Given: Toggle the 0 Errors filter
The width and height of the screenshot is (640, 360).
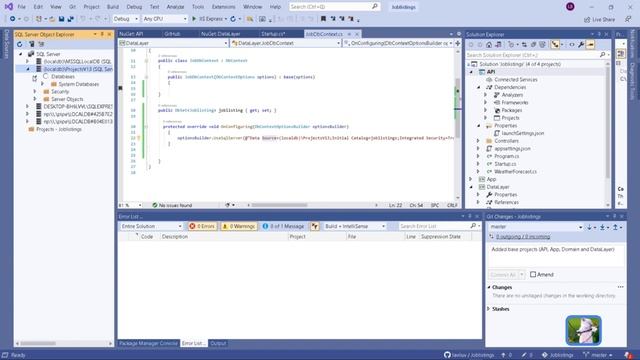Looking at the screenshot, I should coord(202,226).
